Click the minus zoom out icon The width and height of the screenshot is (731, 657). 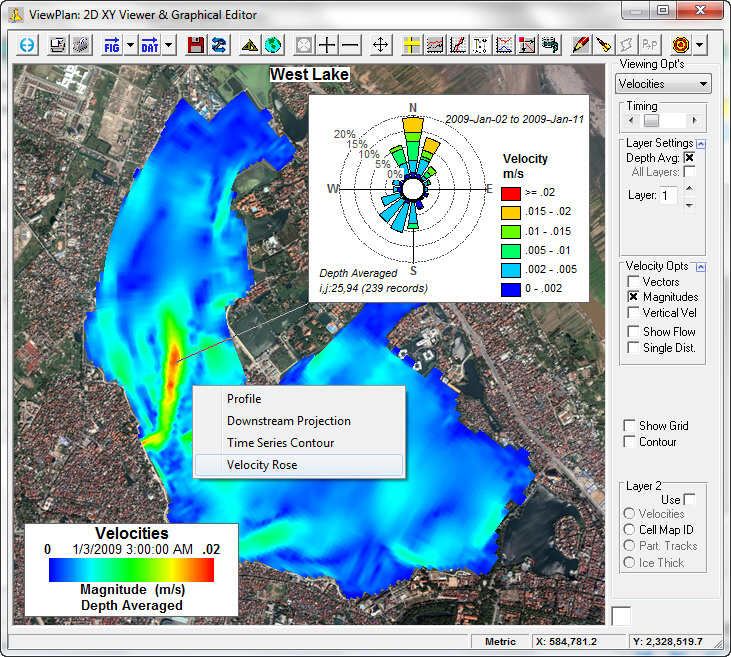(x=350, y=45)
